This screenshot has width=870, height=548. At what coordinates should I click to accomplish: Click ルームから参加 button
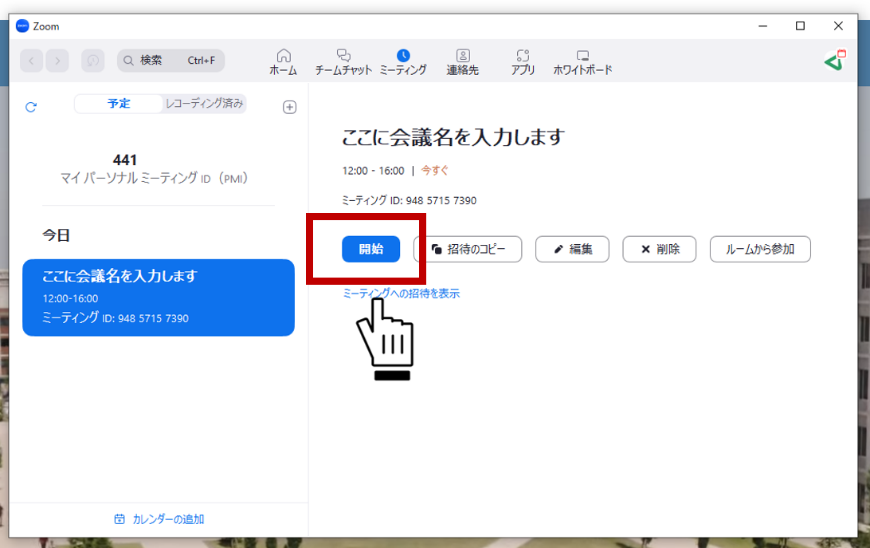[x=760, y=249]
